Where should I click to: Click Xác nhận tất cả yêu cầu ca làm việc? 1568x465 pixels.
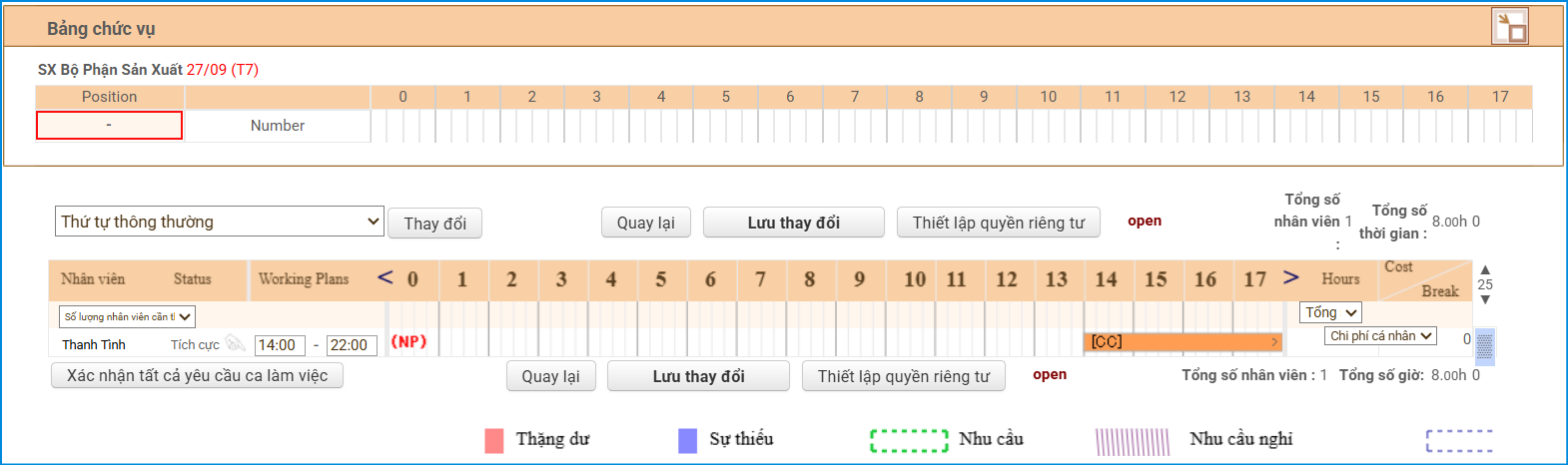(197, 376)
